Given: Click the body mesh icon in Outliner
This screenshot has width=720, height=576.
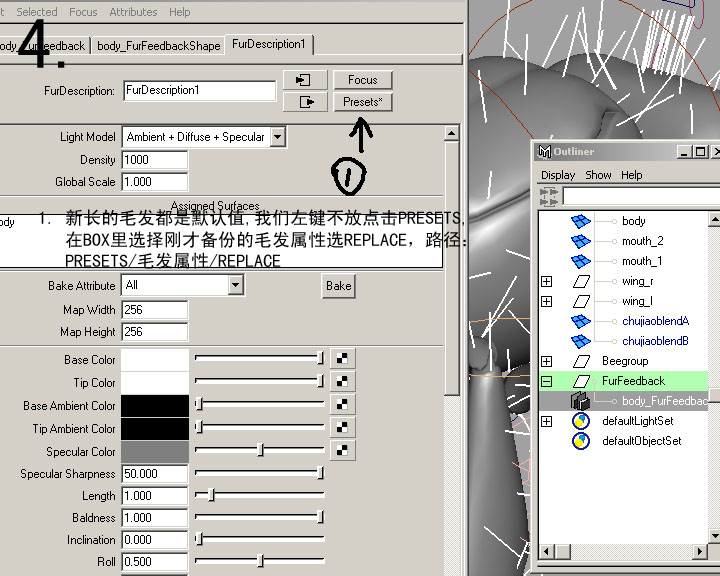Looking at the screenshot, I should [x=581, y=221].
